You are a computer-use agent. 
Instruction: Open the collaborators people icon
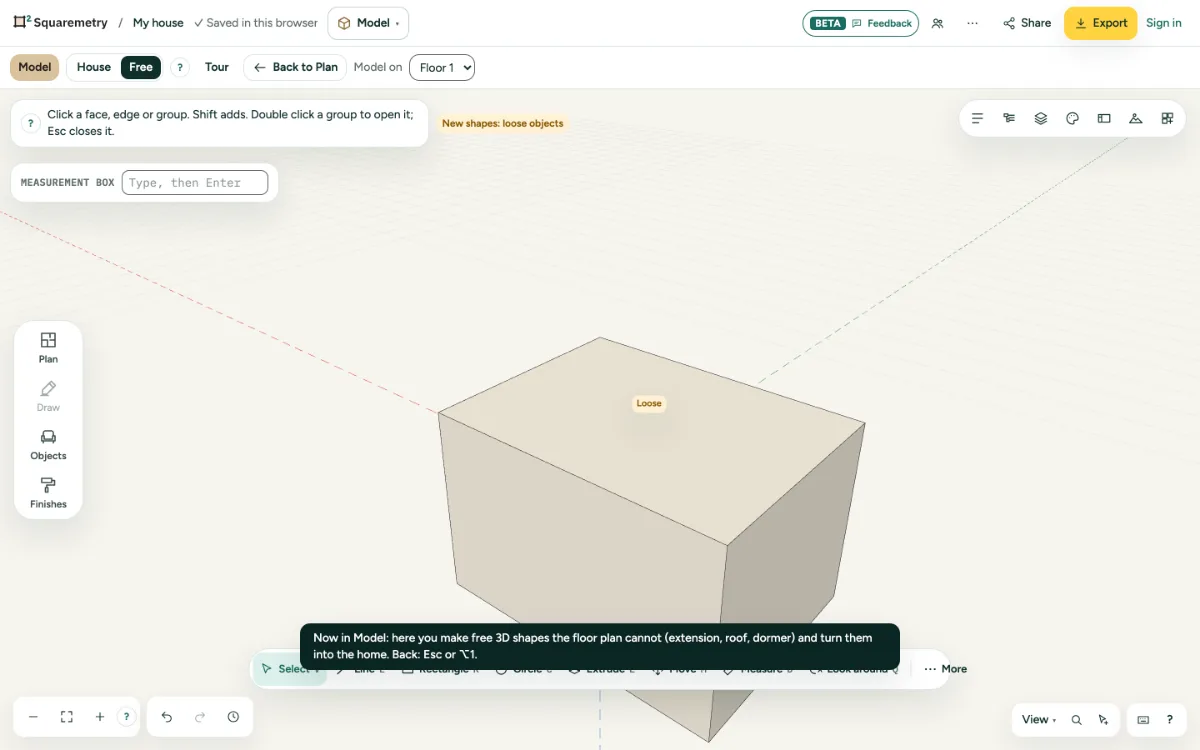coord(937,23)
